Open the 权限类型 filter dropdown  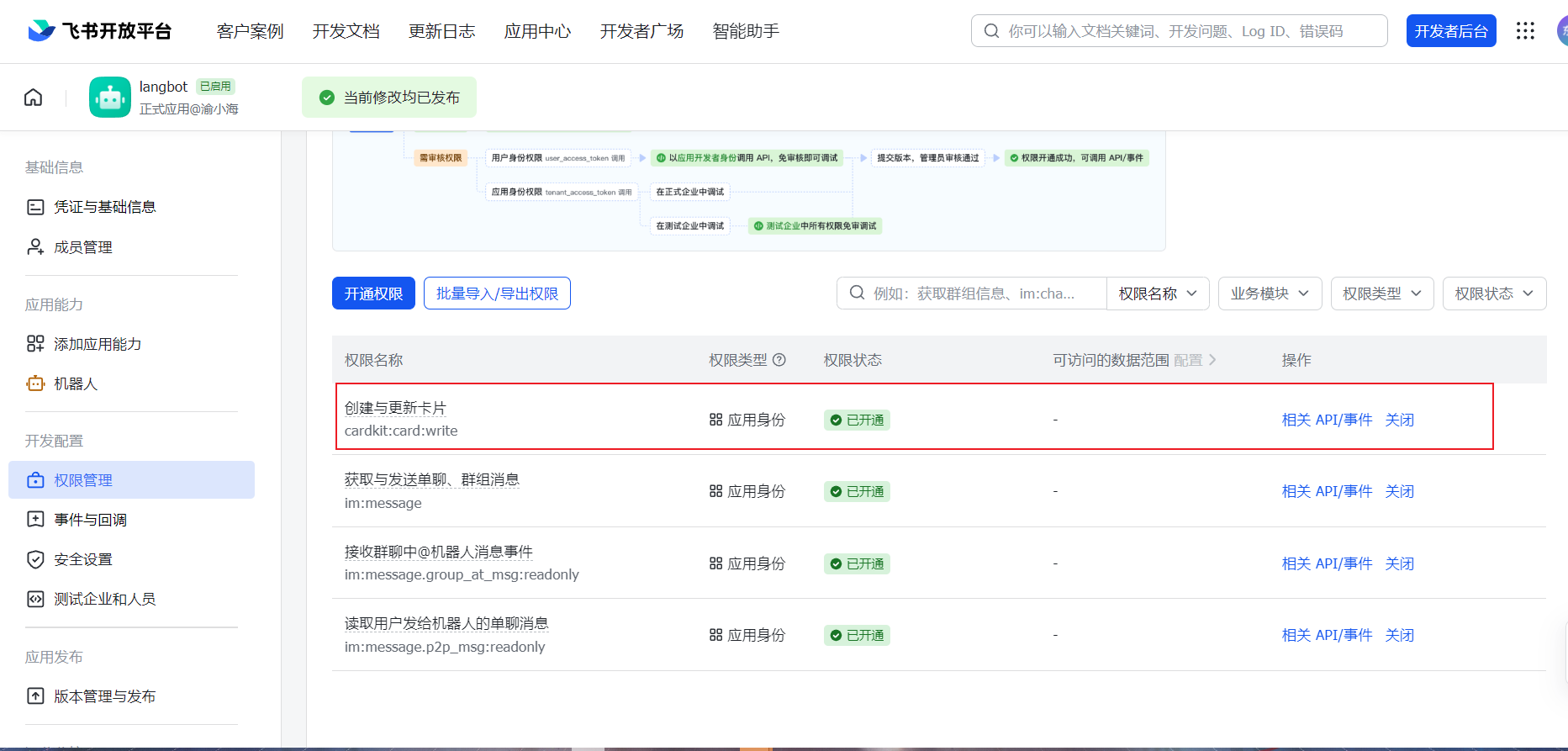click(x=1381, y=294)
